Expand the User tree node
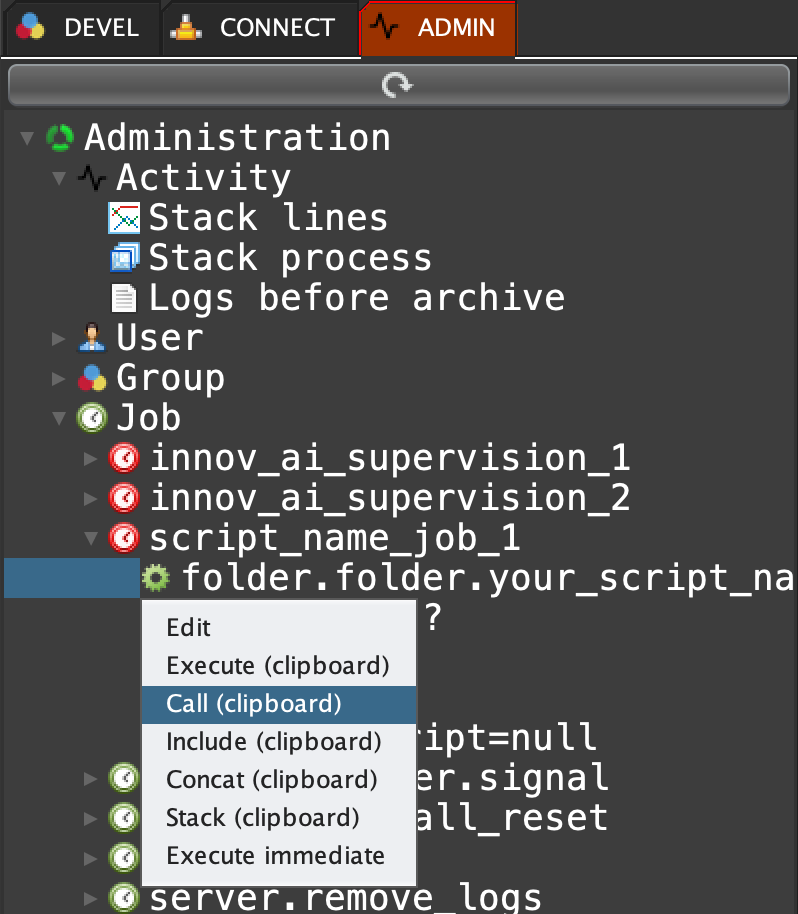This screenshot has width=798, height=914. (x=59, y=338)
